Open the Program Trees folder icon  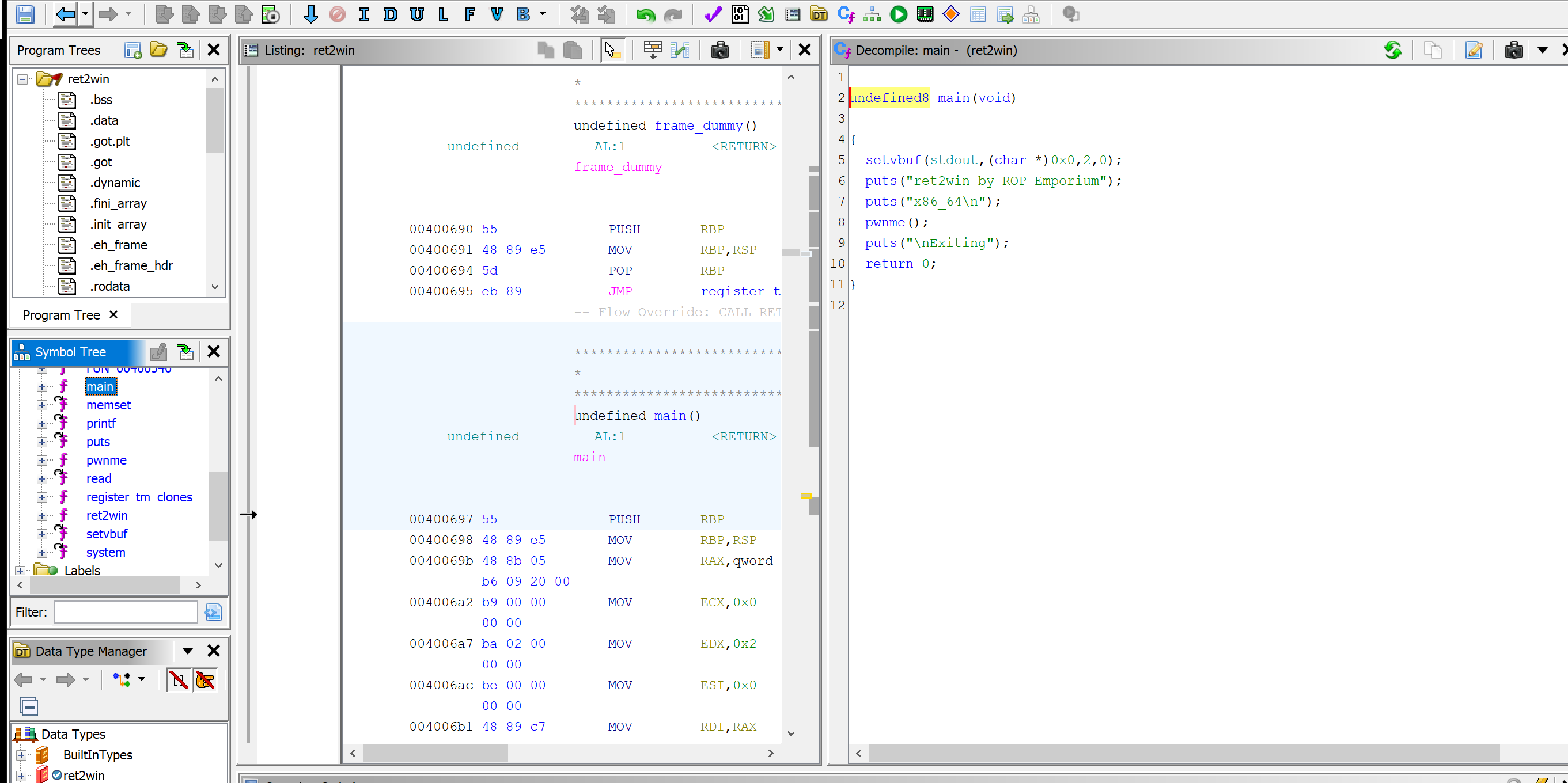[159, 50]
